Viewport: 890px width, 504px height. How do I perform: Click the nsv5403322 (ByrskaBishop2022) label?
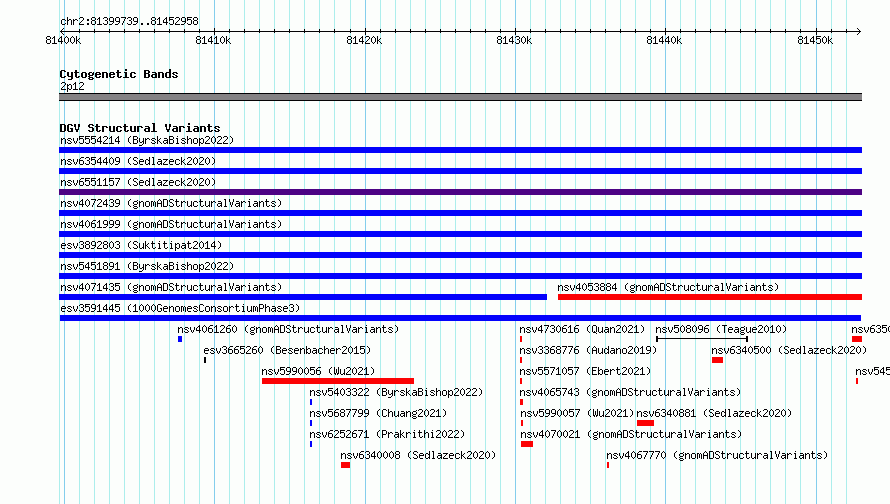396,392
